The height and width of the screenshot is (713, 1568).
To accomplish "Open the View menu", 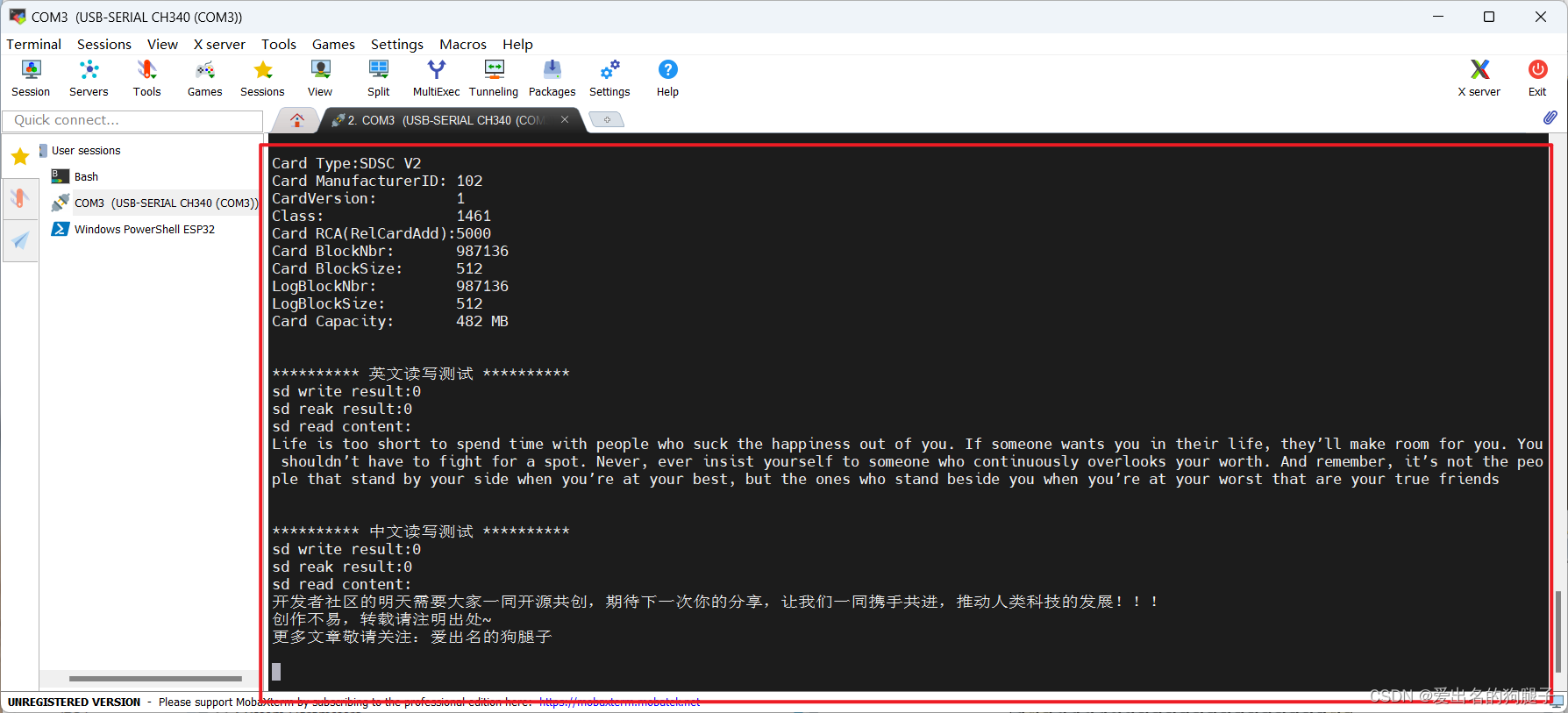I will [162, 44].
